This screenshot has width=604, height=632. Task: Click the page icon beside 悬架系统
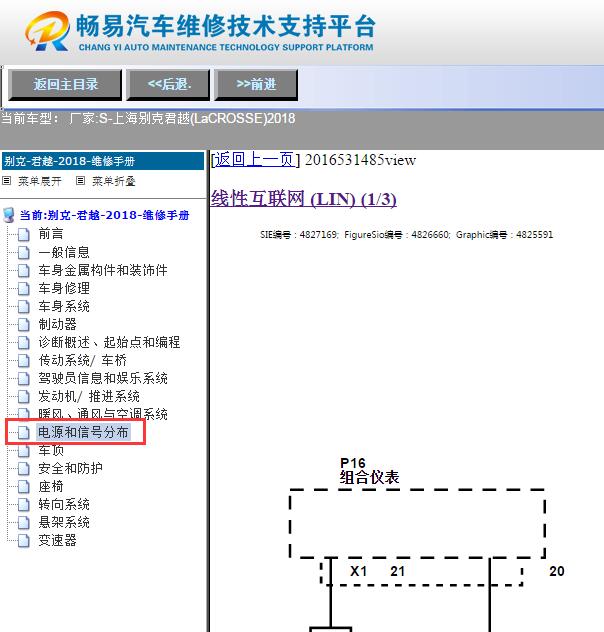coord(23,523)
